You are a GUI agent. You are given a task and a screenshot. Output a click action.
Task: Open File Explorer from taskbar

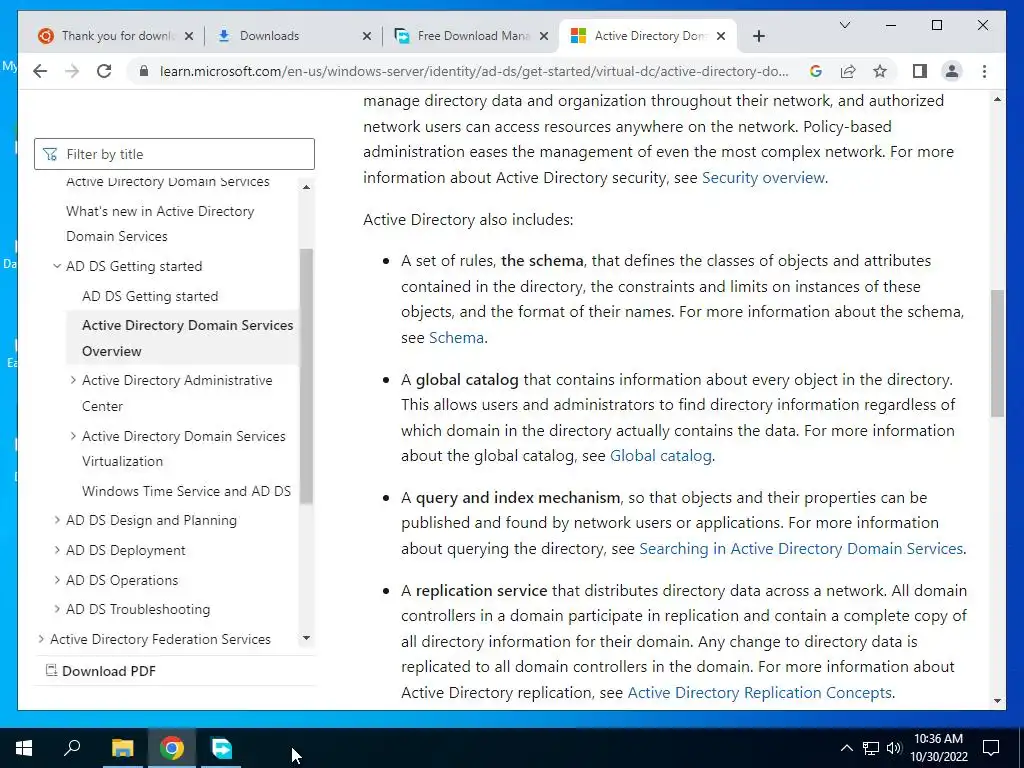(x=122, y=748)
